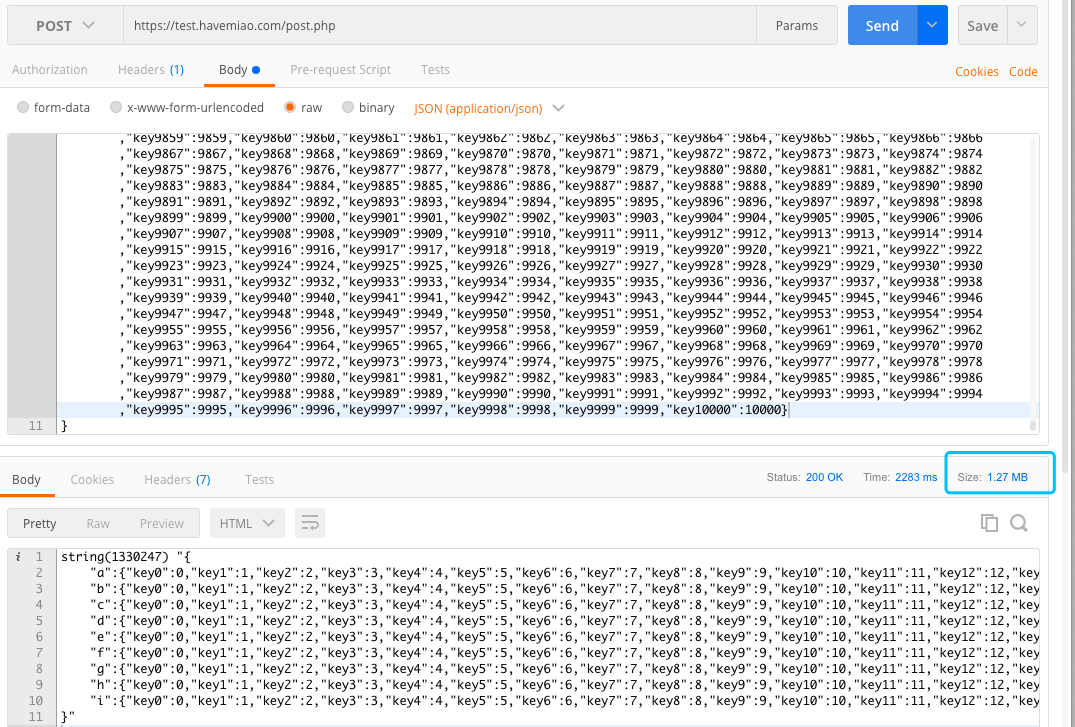
Task: Open Pre-request Script tab
Action: [x=340, y=69]
